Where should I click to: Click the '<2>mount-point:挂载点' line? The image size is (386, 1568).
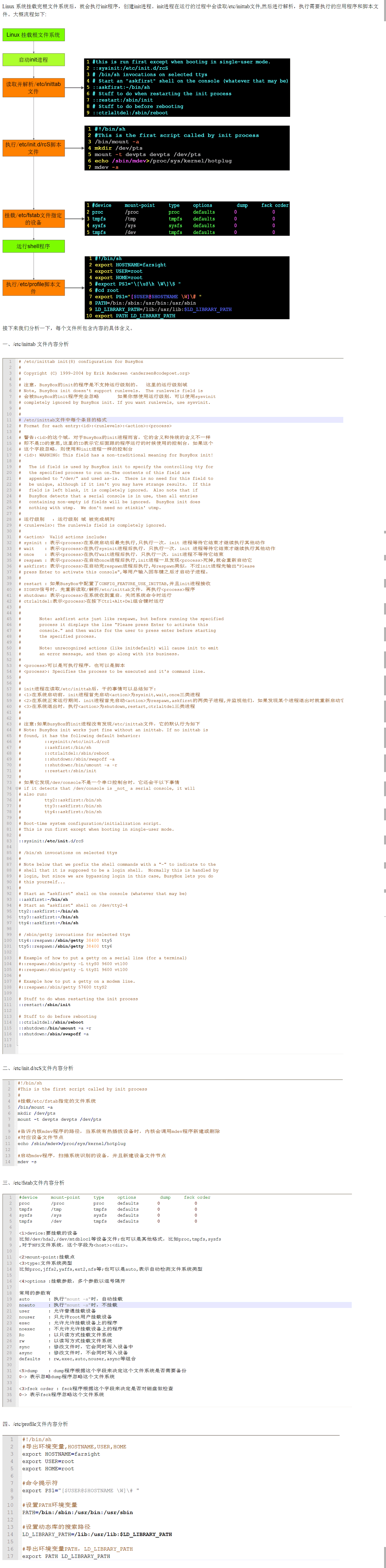47,1257
